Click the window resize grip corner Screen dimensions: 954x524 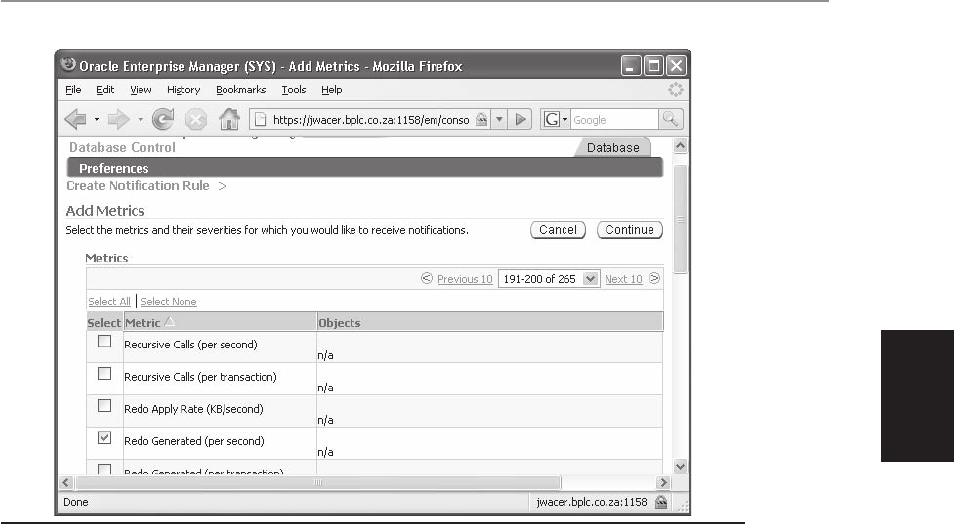(682, 506)
